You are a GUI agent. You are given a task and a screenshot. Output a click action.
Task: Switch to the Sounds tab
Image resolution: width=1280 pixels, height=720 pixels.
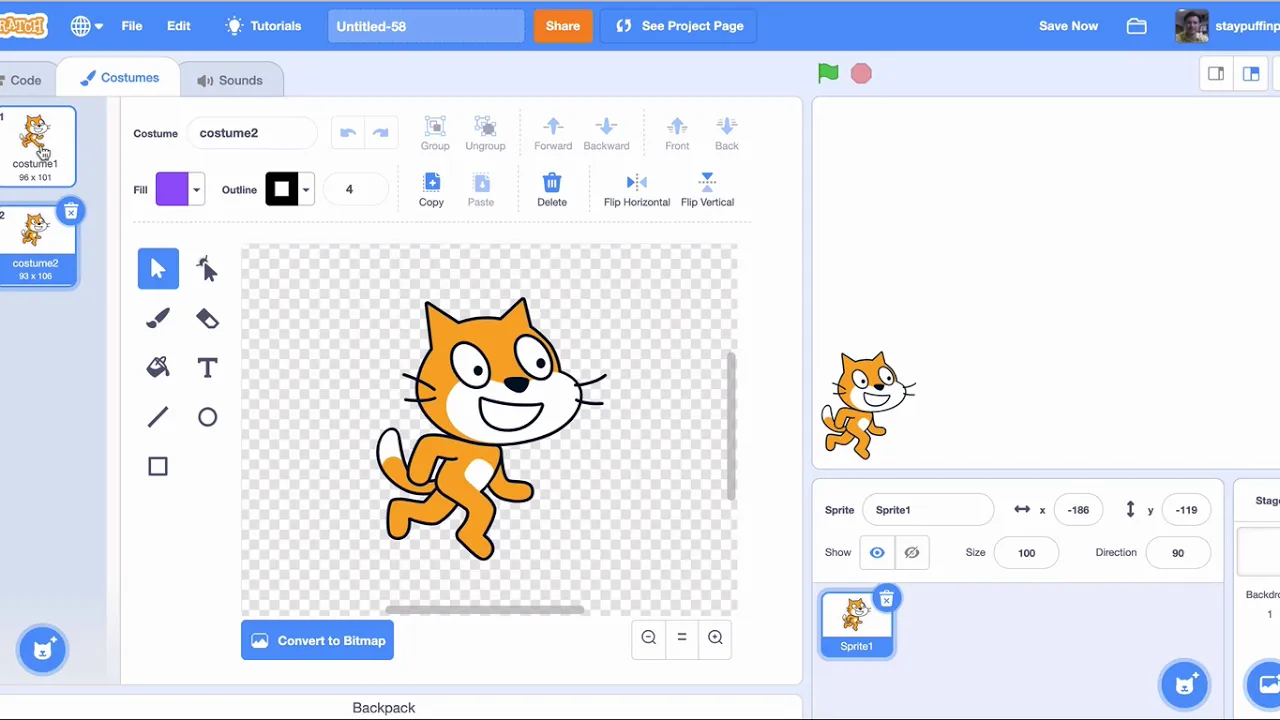coord(230,80)
